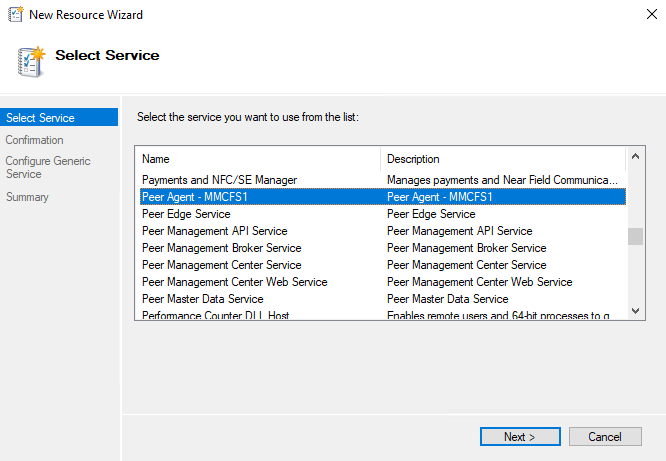Cancel the wizard

coord(605,437)
